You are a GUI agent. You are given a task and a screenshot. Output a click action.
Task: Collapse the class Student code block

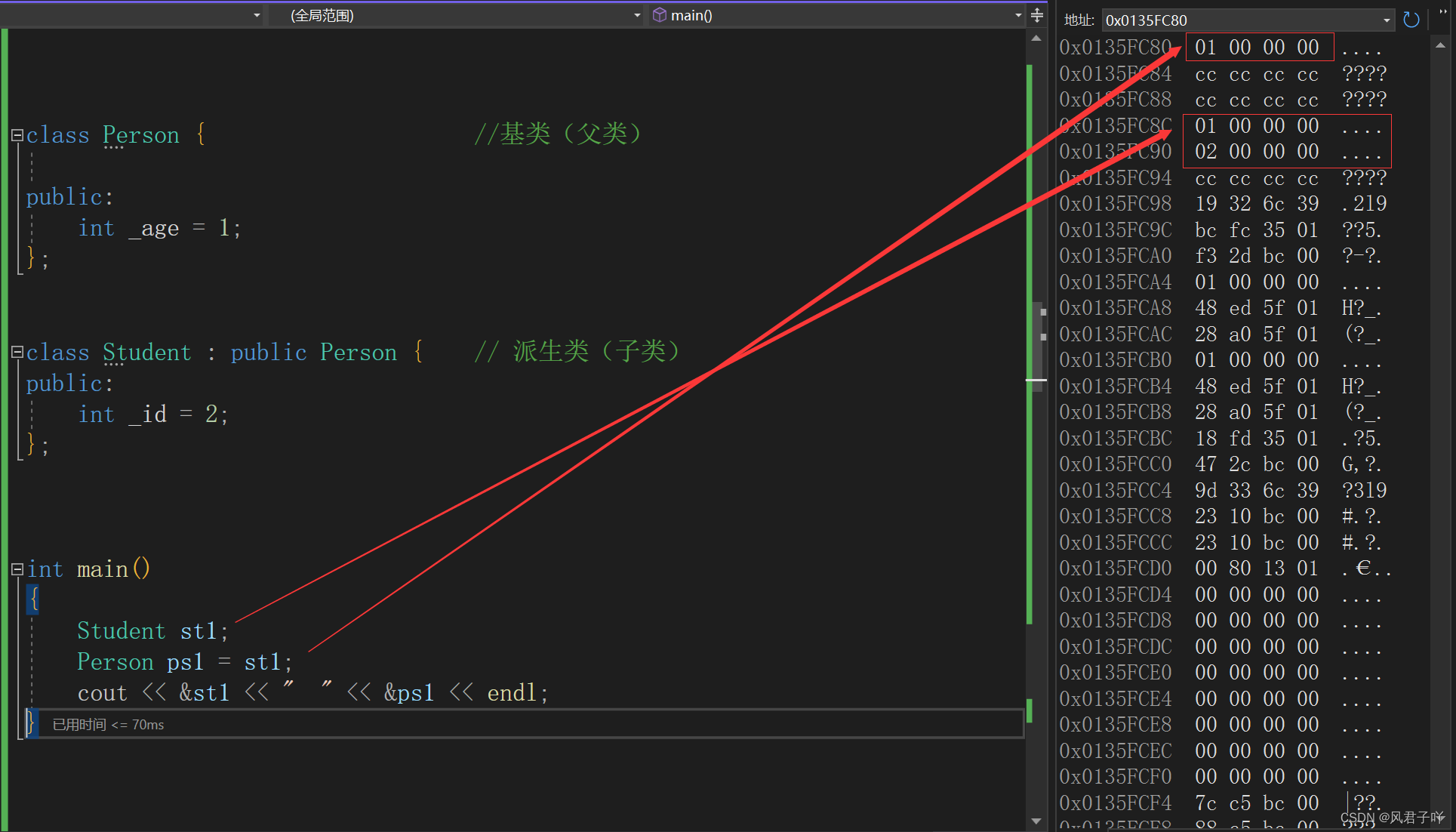coord(17,352)
